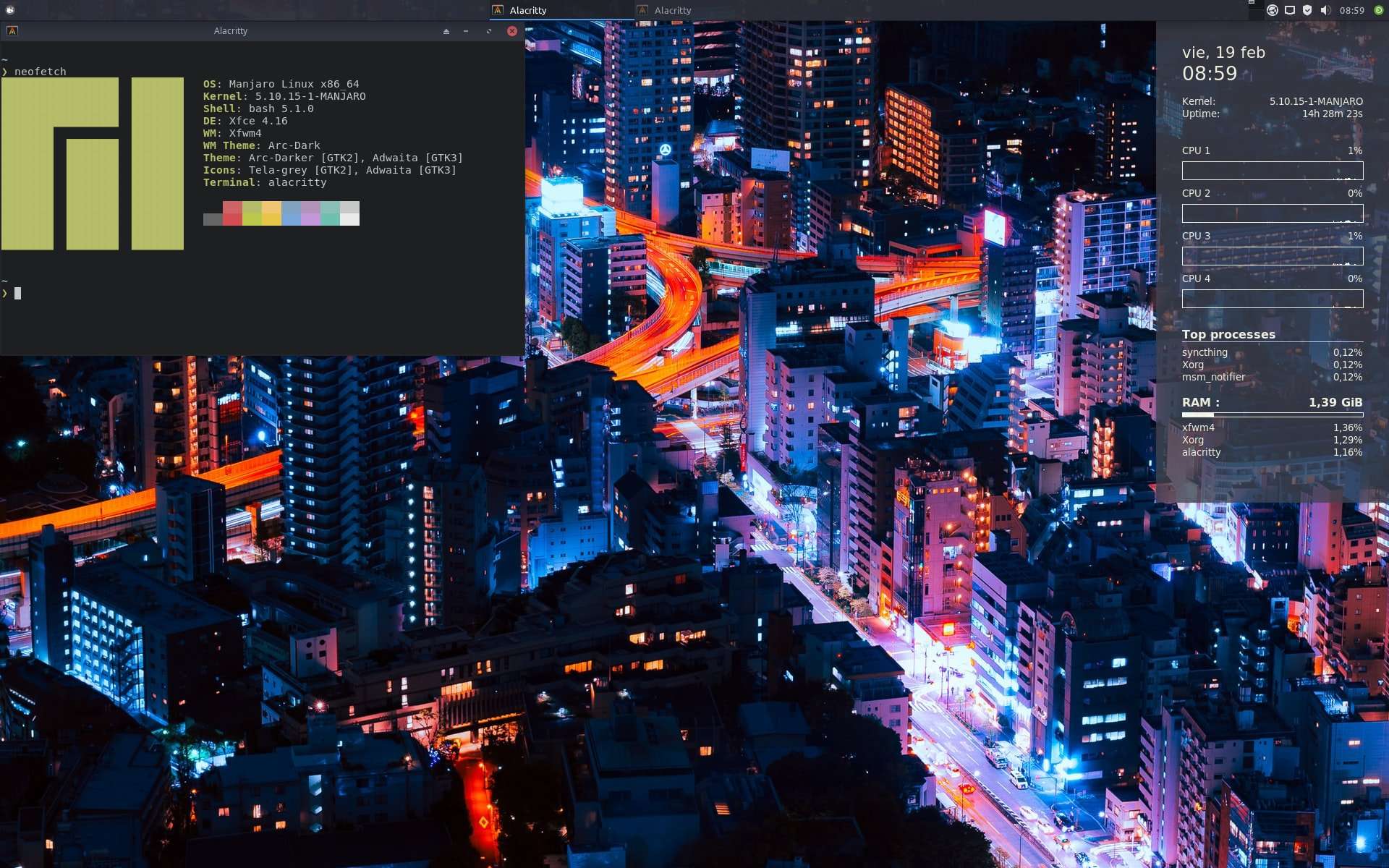The height and width of the screenshot is (868, 1389).
Task: Click the Alacritty title bar text
Action: click(230, 31)
